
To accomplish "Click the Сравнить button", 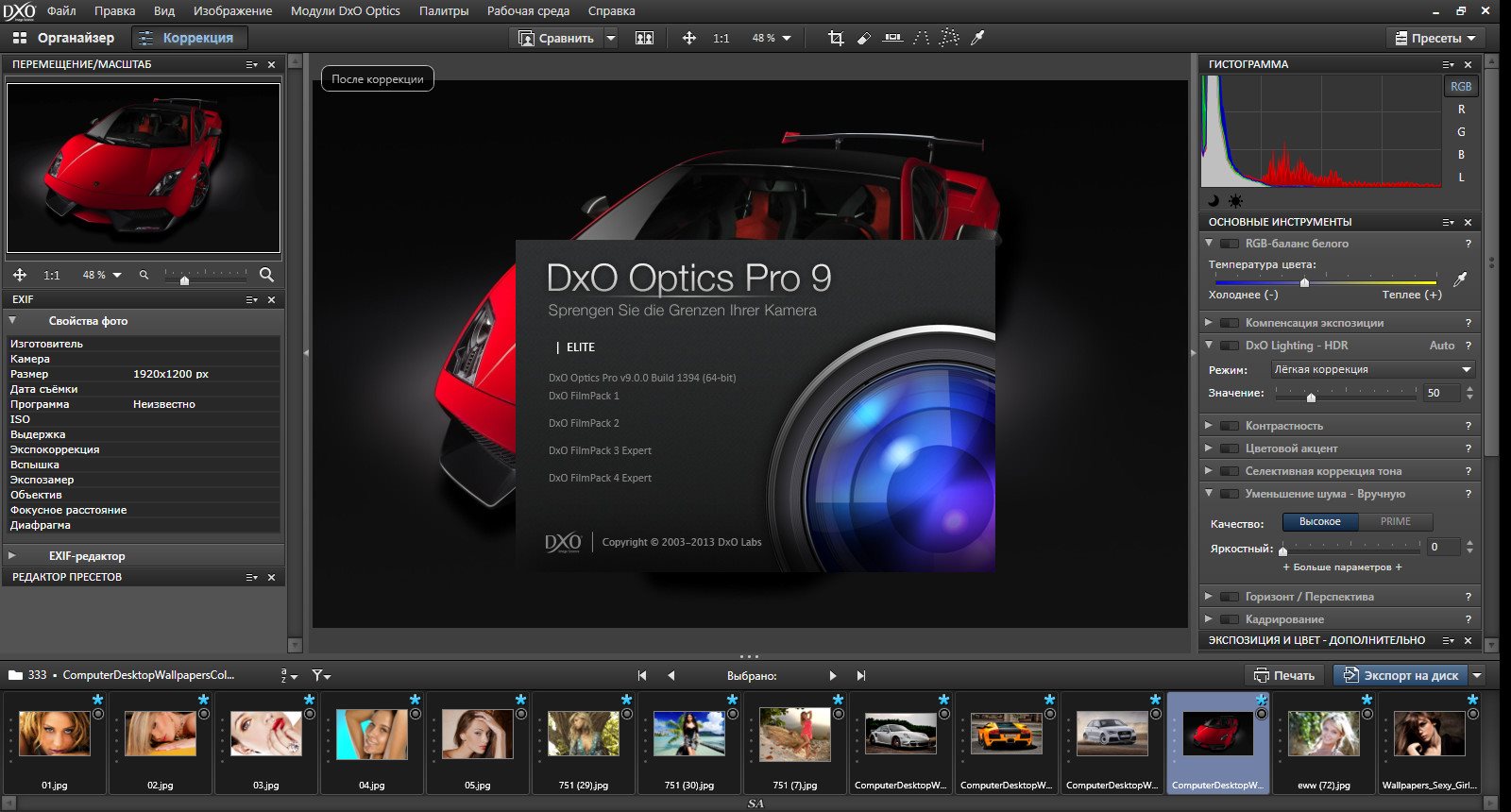I will click(x=556, y=38).
